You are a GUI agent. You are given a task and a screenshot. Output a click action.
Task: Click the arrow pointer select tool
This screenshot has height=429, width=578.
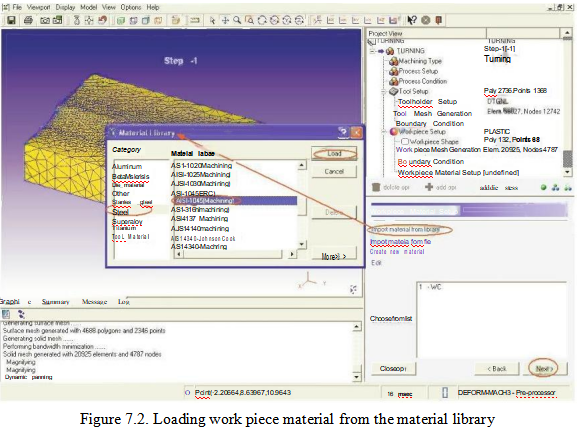[x=212, y=20]
